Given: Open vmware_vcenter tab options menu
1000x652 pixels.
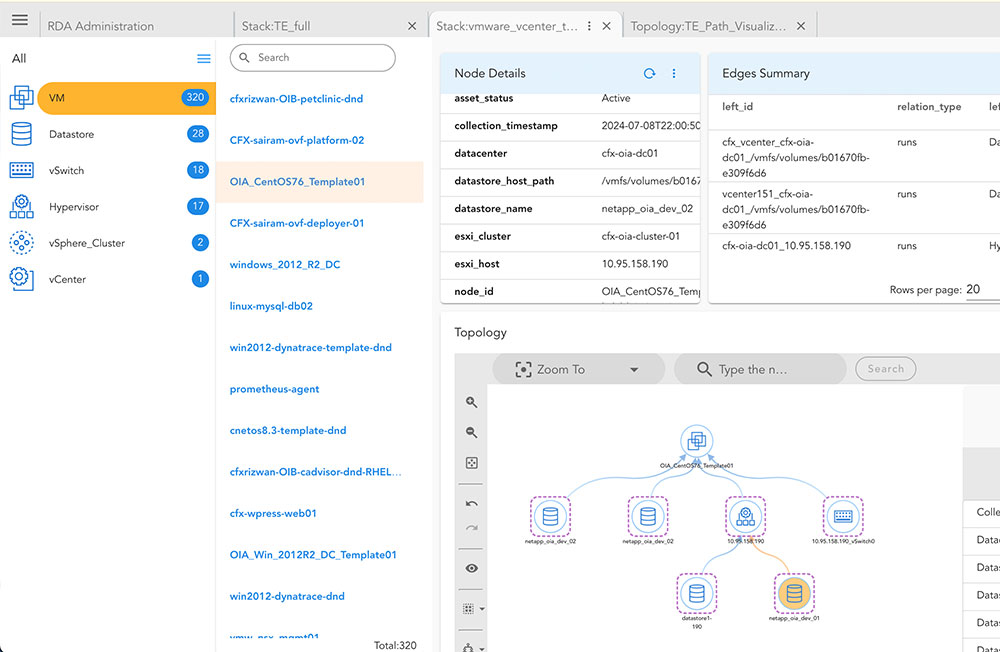Looking at the screenshot, I should pyautogui.click(x=589, y=26).
